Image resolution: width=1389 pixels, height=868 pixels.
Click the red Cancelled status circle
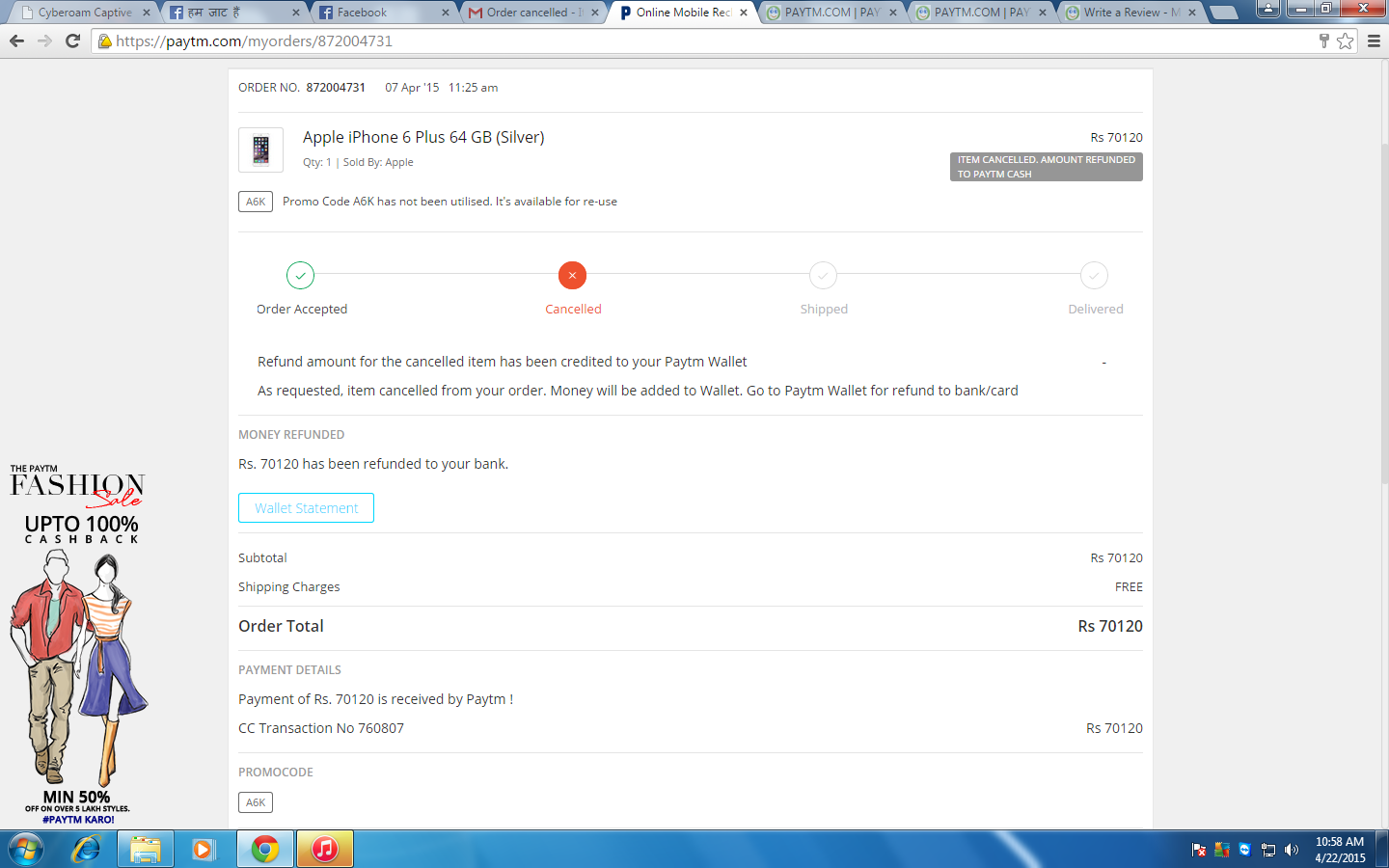pos(572,276)
